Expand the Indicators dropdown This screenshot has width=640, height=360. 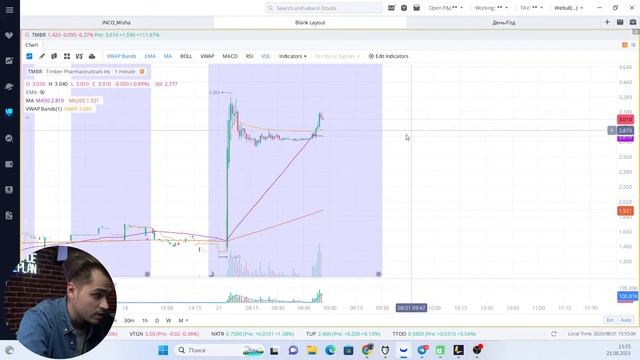tap(293, 56)
